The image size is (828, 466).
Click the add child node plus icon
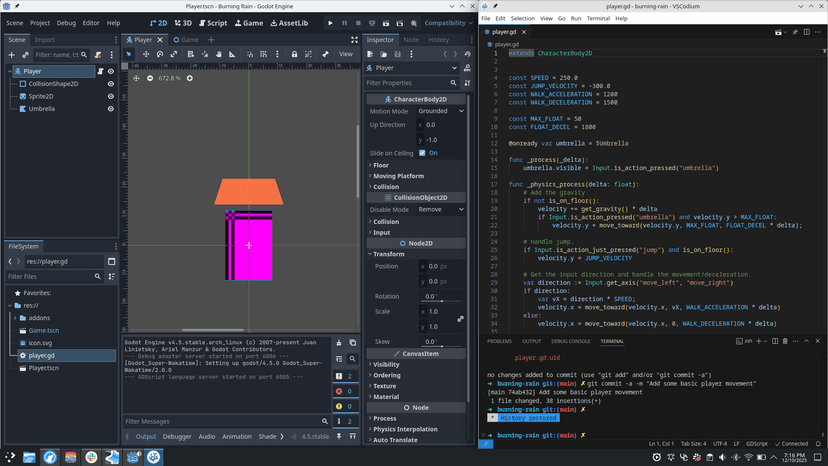[11, 55]
